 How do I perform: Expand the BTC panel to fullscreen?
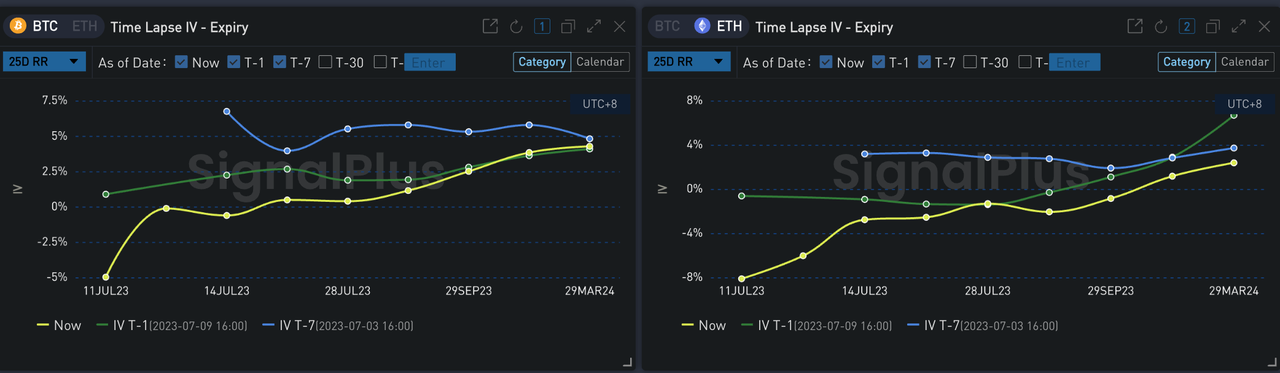(x=594, y=27)
